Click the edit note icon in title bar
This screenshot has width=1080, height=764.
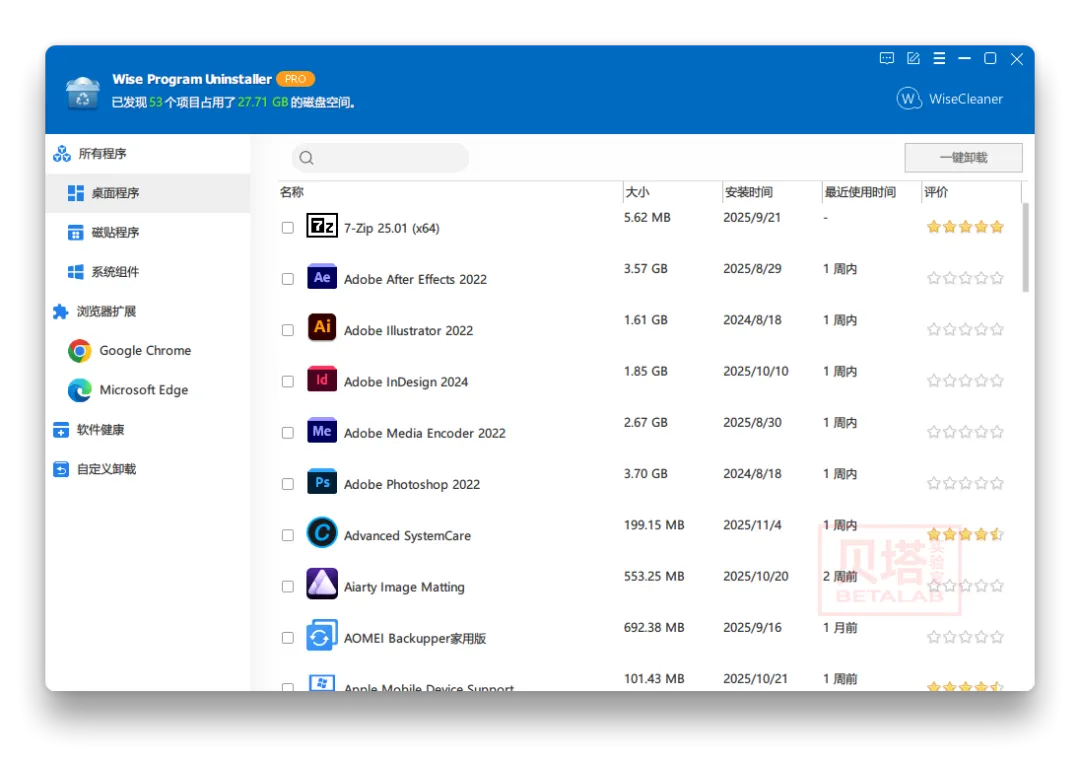pyautogui.click(x=913, y=59)
